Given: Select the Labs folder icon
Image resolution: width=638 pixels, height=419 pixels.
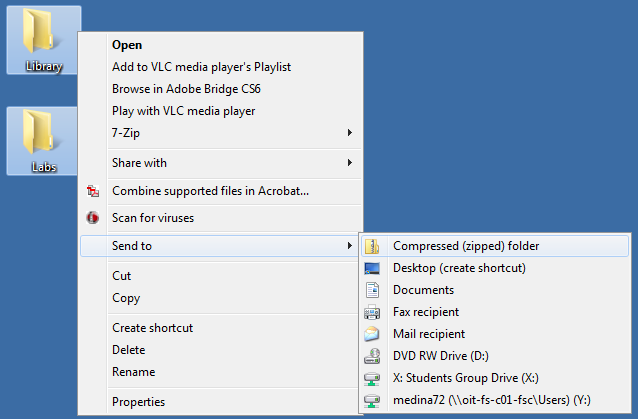Looking at the screenshot, I should tap(42, 135).
